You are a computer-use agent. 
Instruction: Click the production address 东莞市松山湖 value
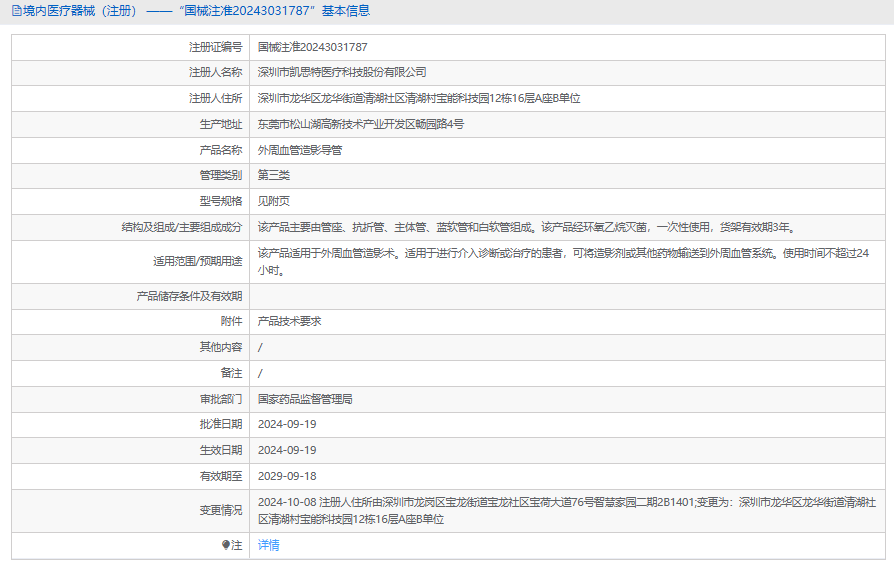(x=361, y=124)
